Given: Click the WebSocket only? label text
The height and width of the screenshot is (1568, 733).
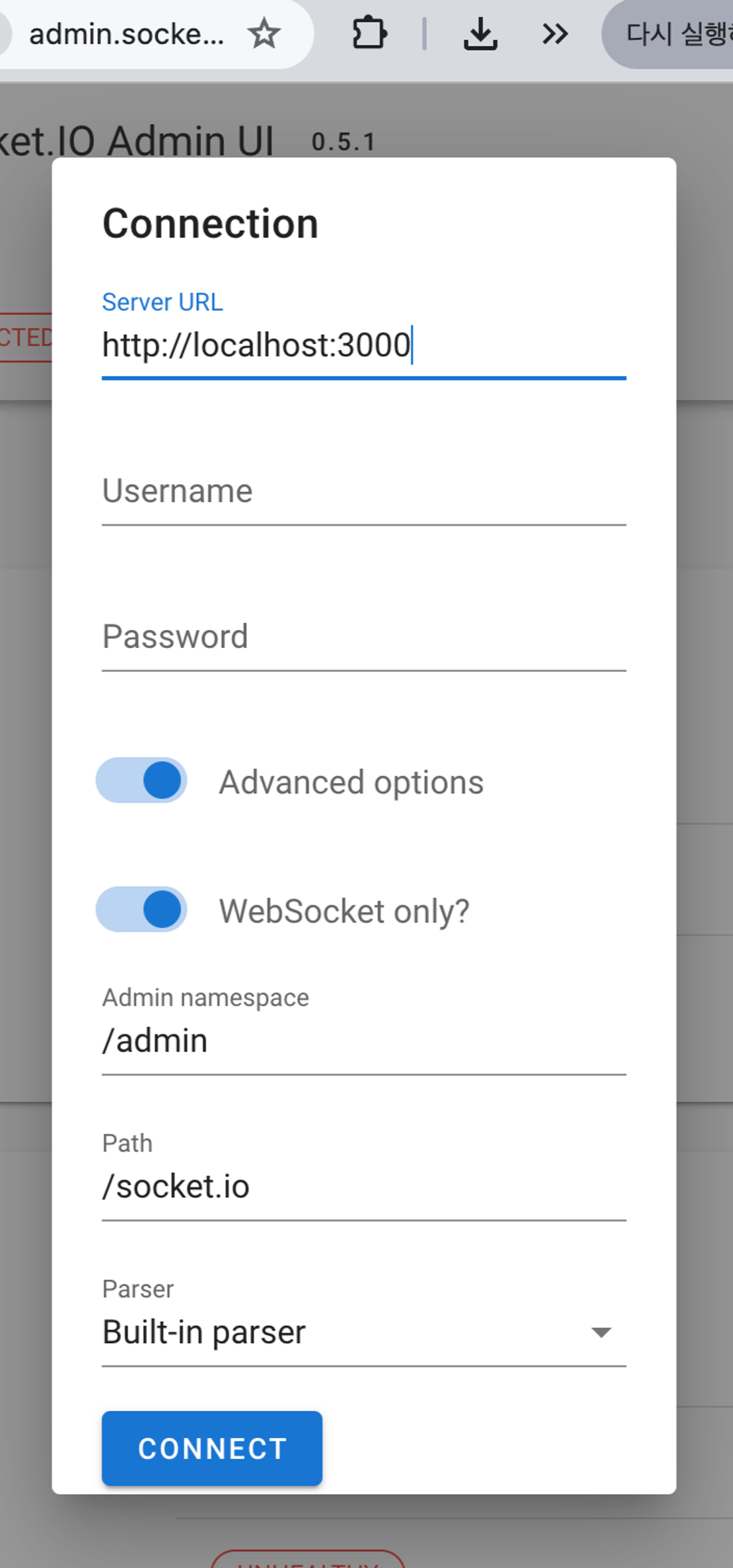Looking at the screenshot, I should [x=345, y=911].
